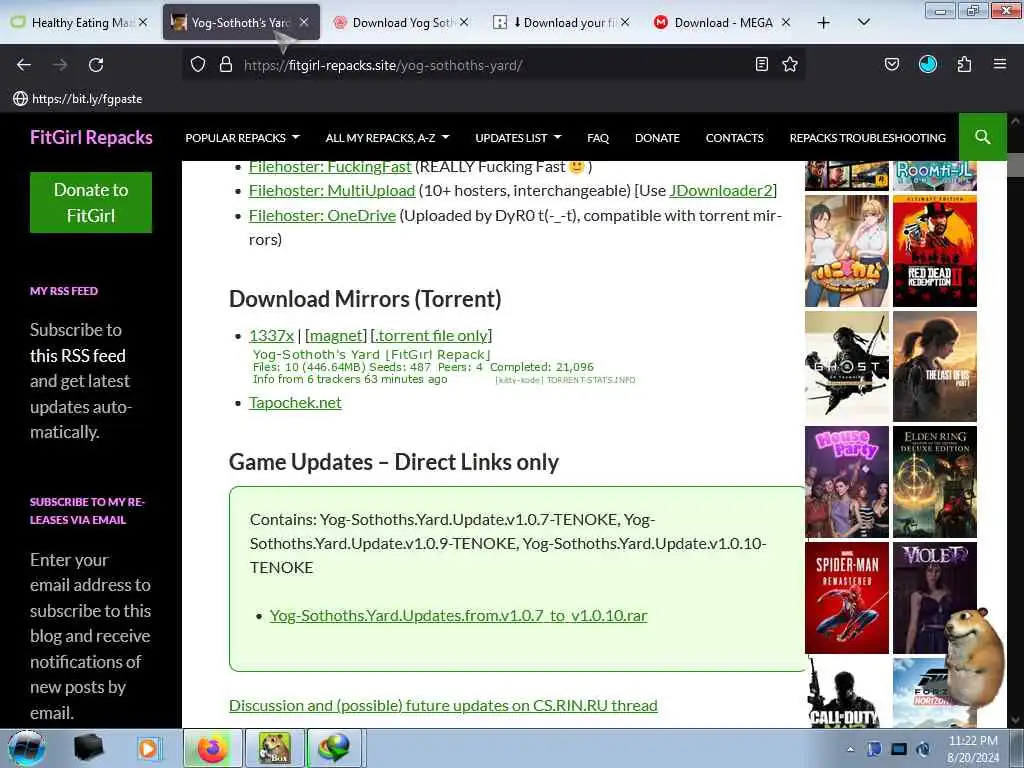Switch to the Healthy Eating tab

pyautogui.click(x=80, y=23)
